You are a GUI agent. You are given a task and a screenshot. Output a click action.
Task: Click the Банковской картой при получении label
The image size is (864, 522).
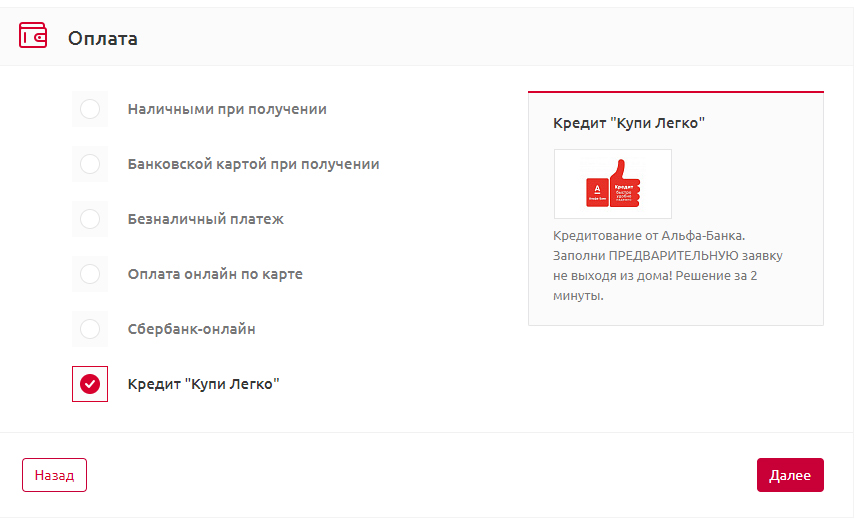coord(253,164)
